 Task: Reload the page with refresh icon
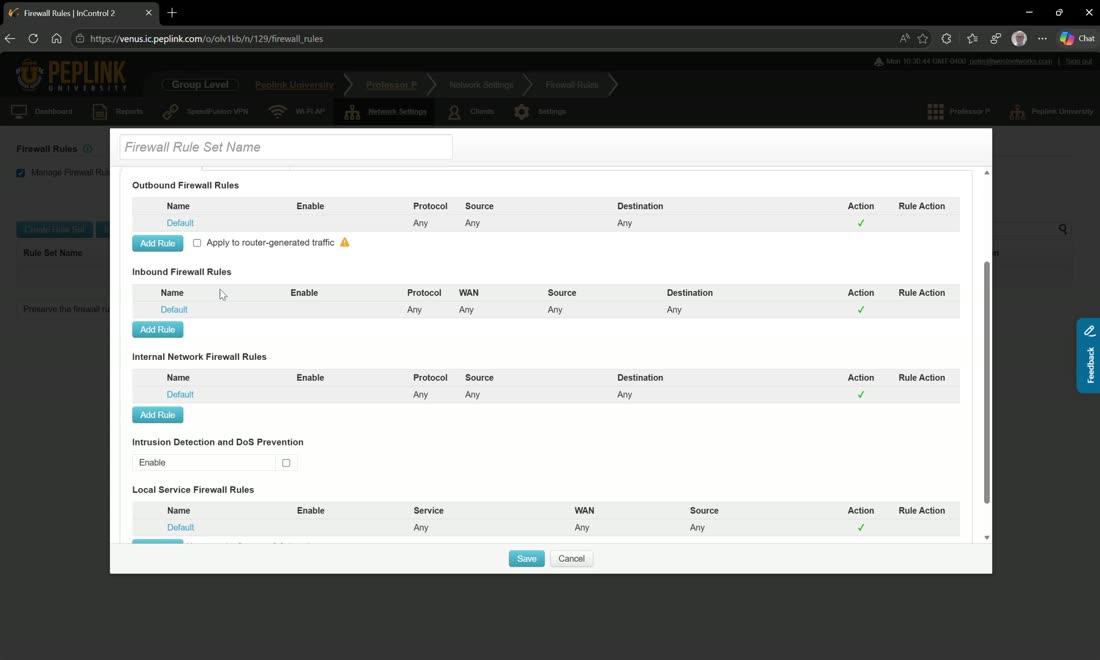pos(33,39)
